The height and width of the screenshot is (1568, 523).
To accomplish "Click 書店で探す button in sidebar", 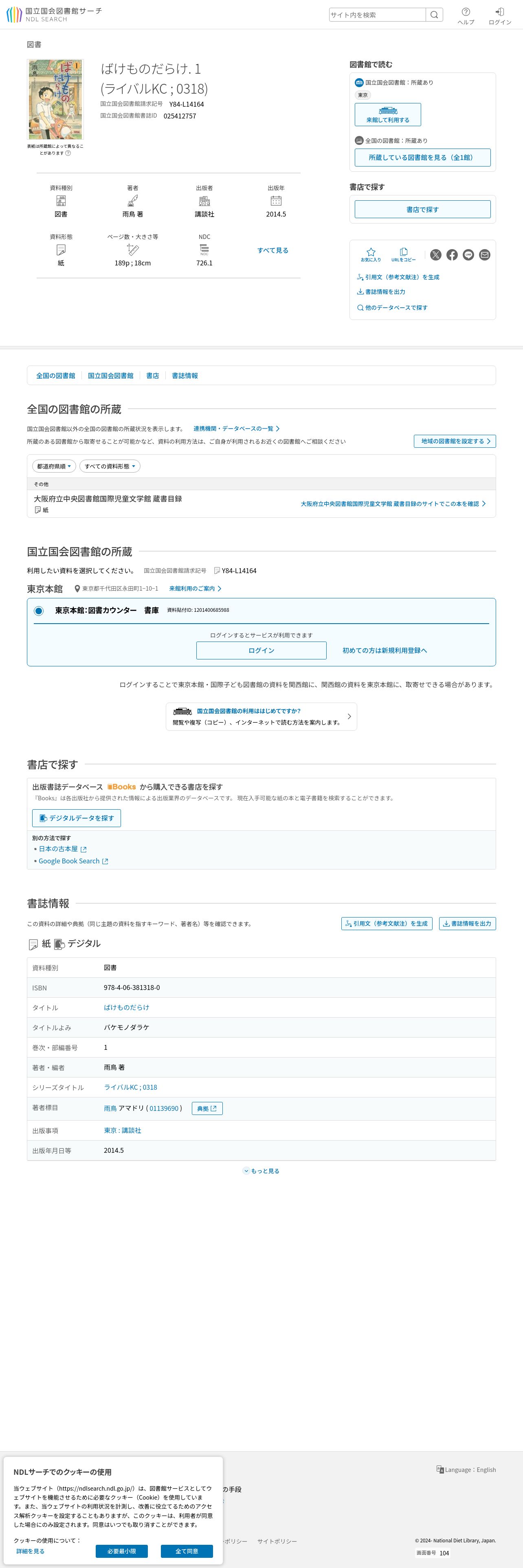I will (x=422, y=209).
